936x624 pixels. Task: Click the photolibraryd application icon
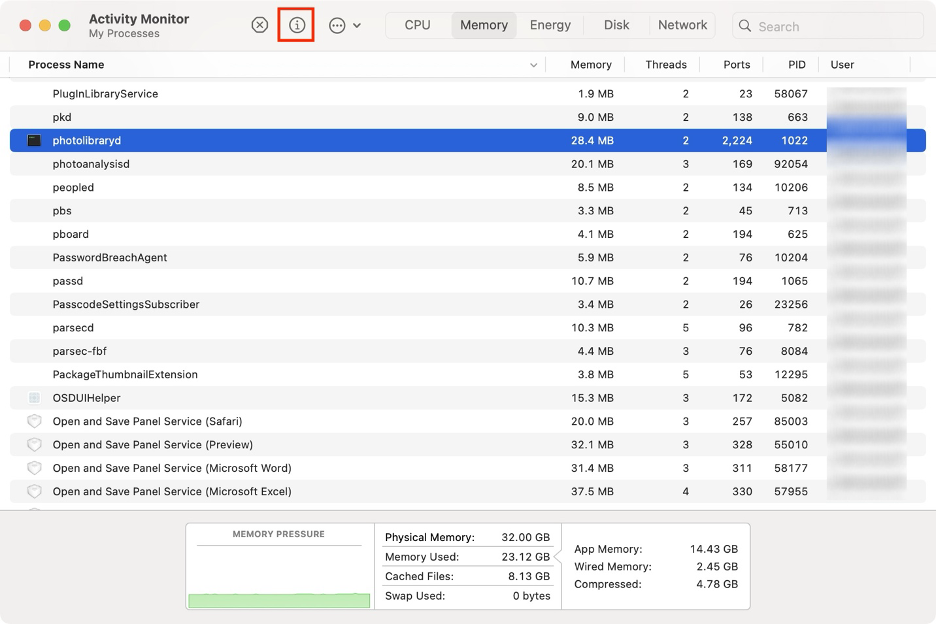click(x=33, y=140)
